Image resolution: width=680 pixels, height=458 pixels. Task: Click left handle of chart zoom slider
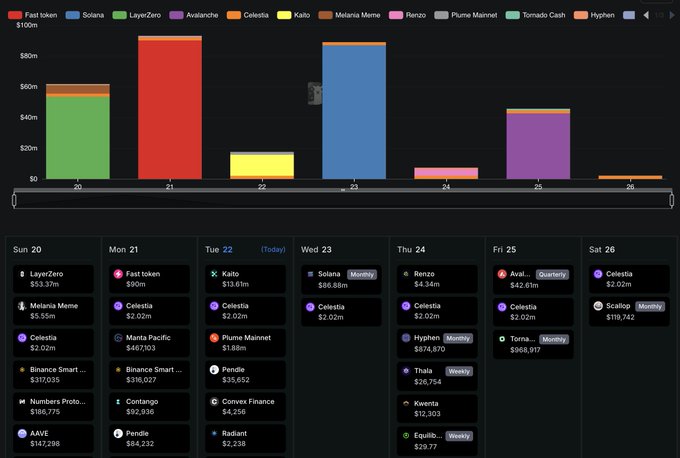click(x=14, y=200)
